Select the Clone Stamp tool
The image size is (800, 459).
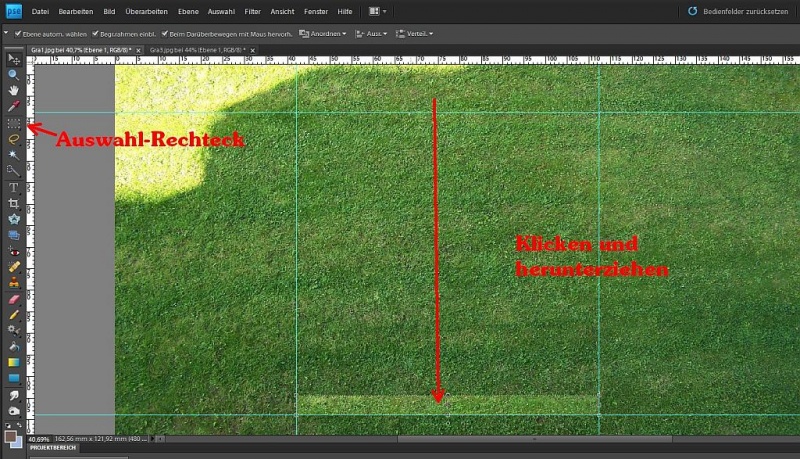pyautogui.click(x=14, y=283)
